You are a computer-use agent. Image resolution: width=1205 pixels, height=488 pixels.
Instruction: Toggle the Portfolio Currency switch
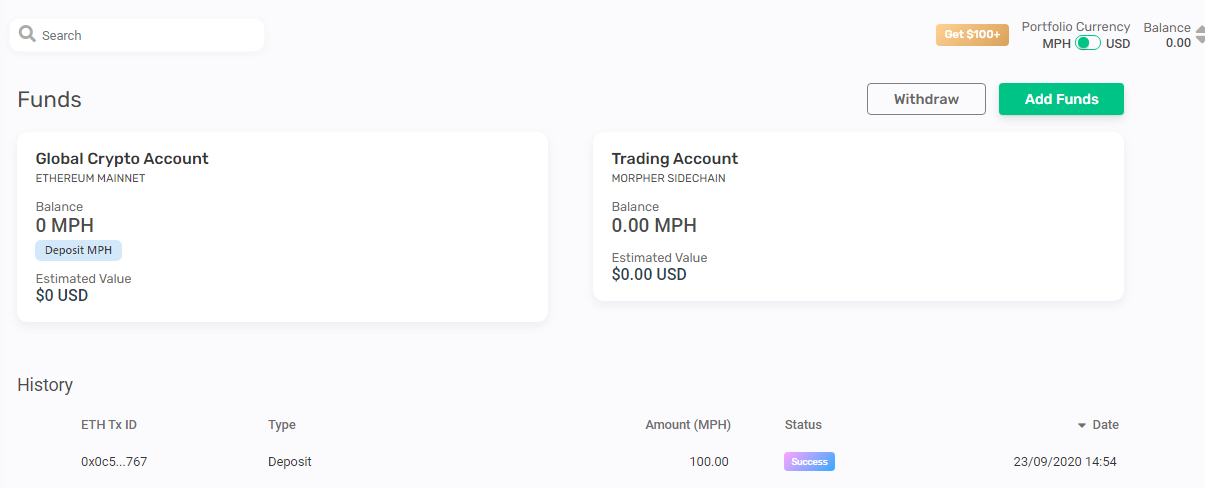click(1088, 43)
